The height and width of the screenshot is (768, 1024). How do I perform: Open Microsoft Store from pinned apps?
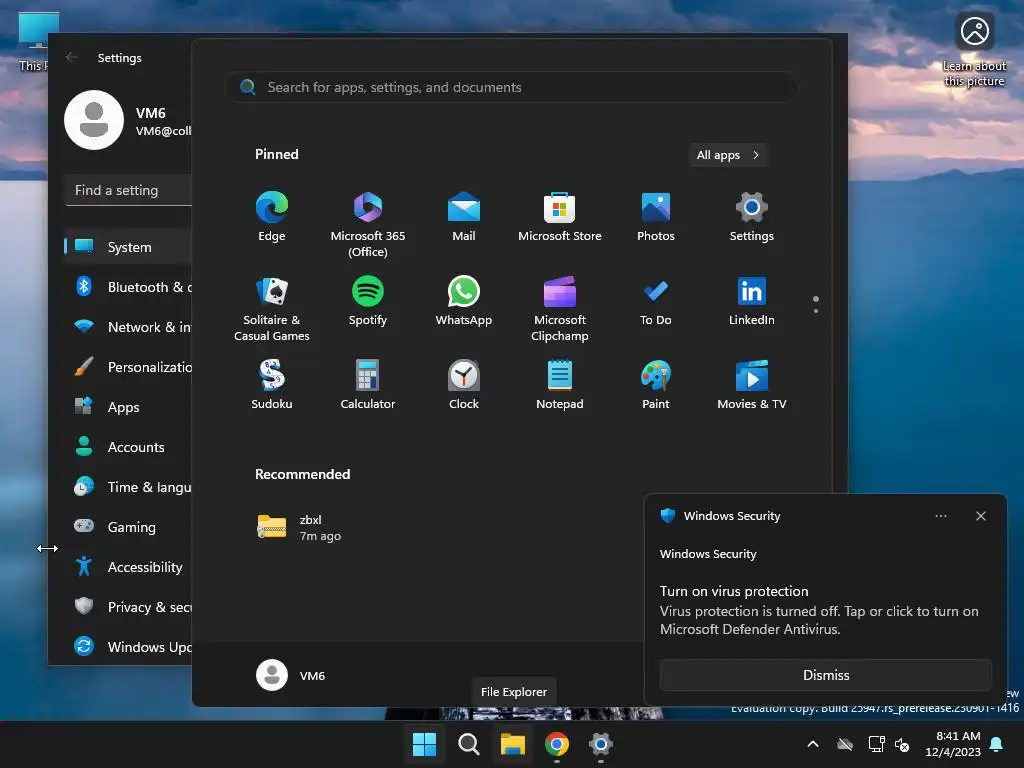[560, 217]
